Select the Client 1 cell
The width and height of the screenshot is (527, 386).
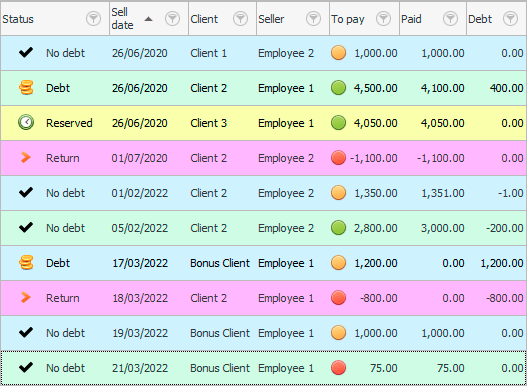point(222,53)
